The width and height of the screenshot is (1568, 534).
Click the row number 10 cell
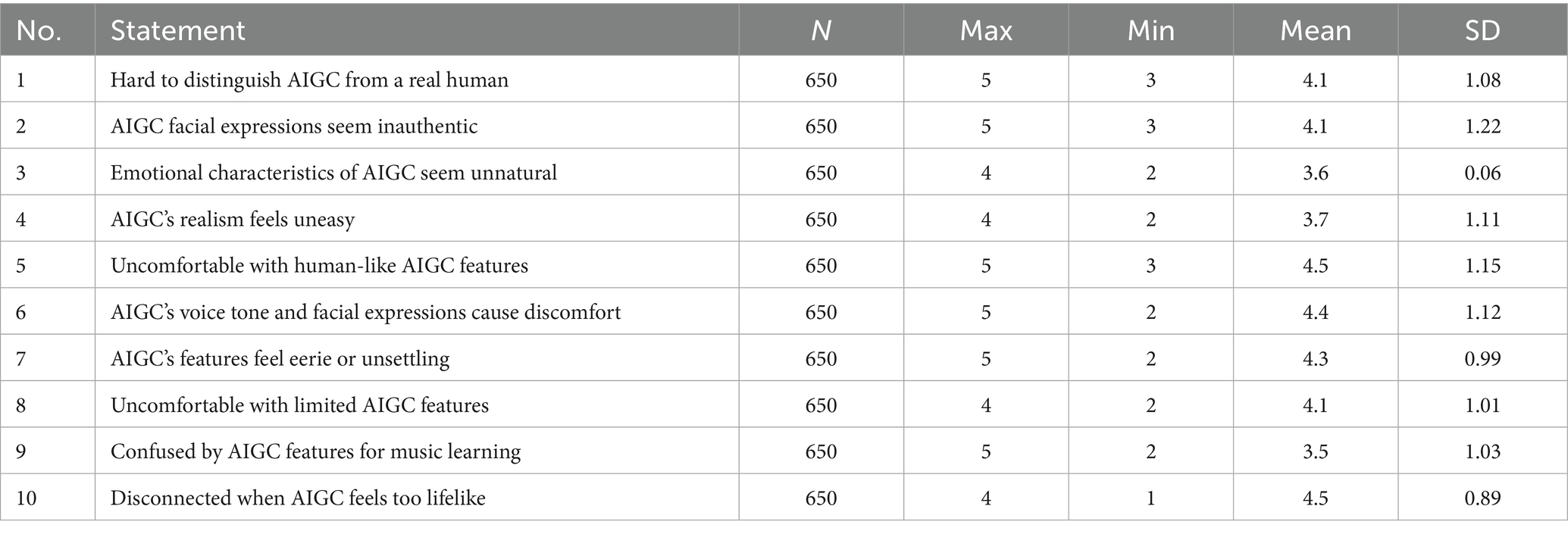(27, 498)
